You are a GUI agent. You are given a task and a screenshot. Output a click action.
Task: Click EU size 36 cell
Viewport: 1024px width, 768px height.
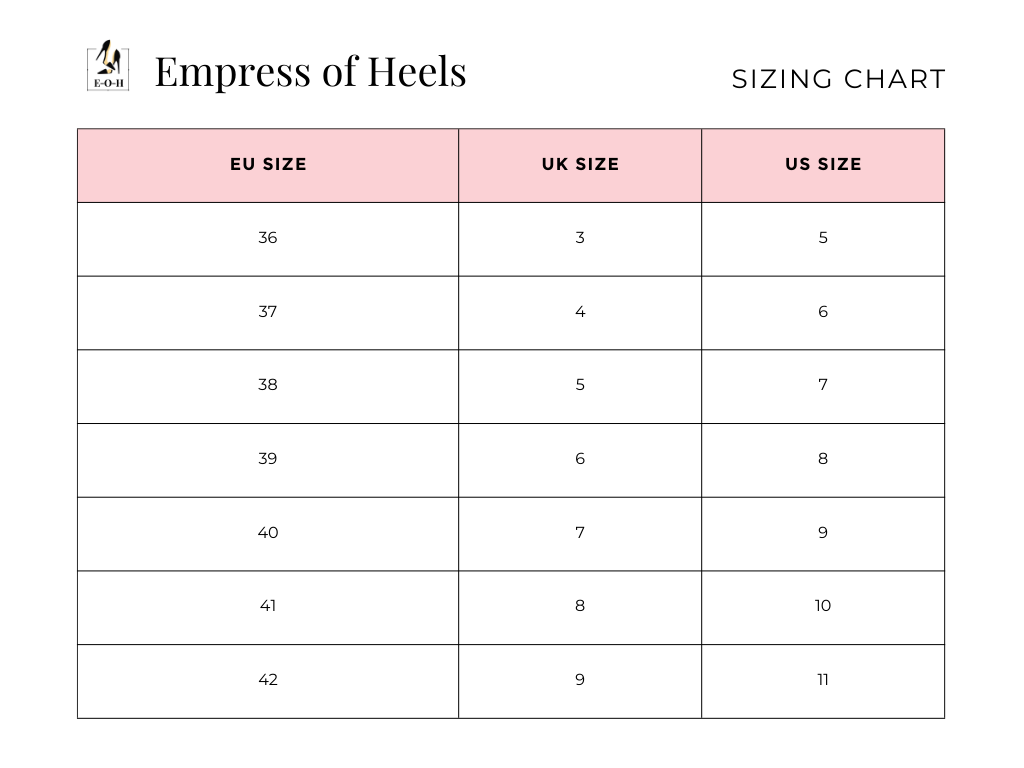click(268, 238)
